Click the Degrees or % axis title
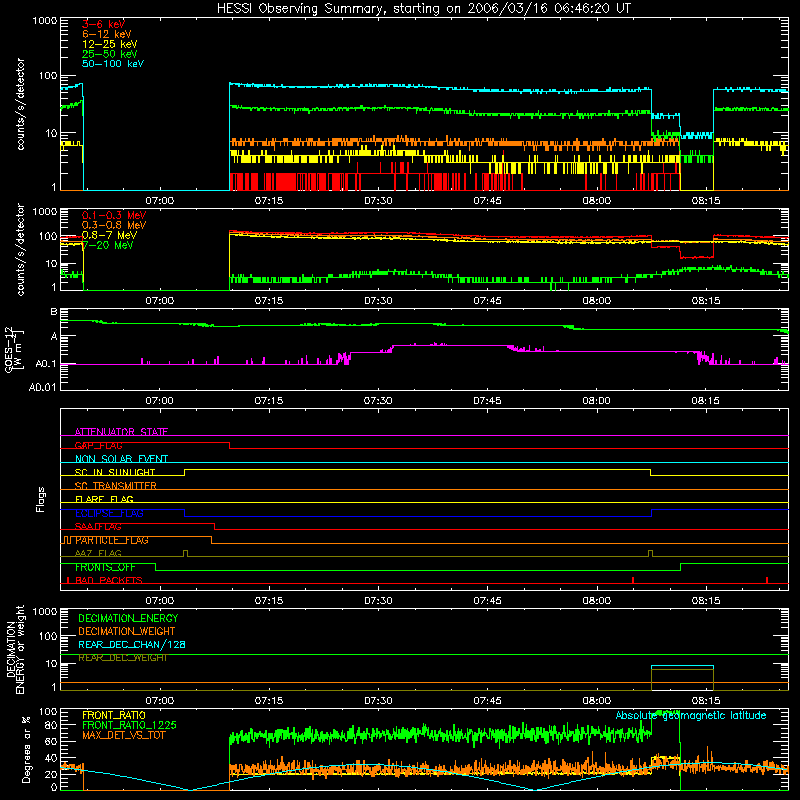This screenshot has height=800, width=800. 26,749
